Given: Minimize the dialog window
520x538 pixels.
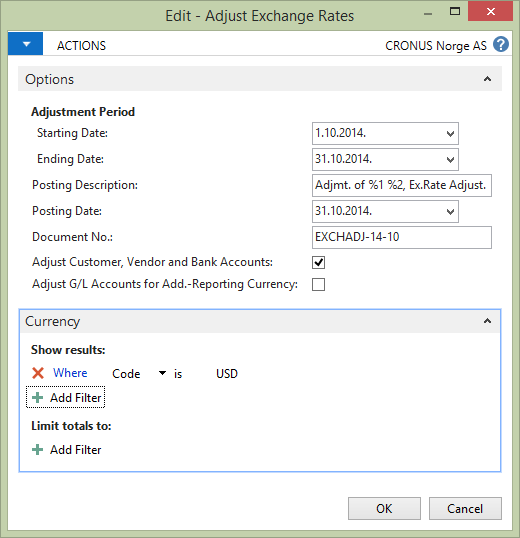Looking at the screenshot, I should tap(428, 14).
